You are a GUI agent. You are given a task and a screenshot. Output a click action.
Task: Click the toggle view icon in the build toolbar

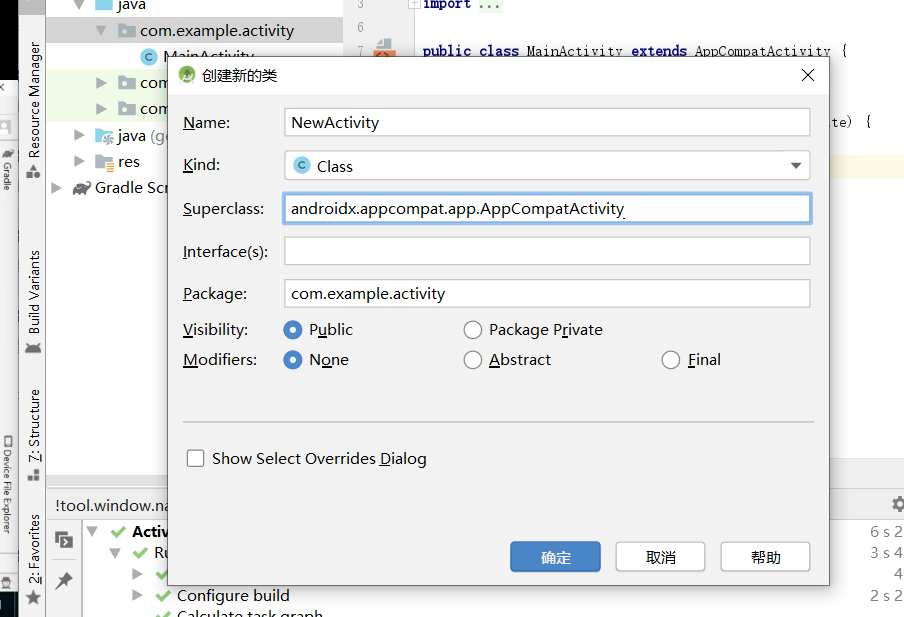(64, 540)
